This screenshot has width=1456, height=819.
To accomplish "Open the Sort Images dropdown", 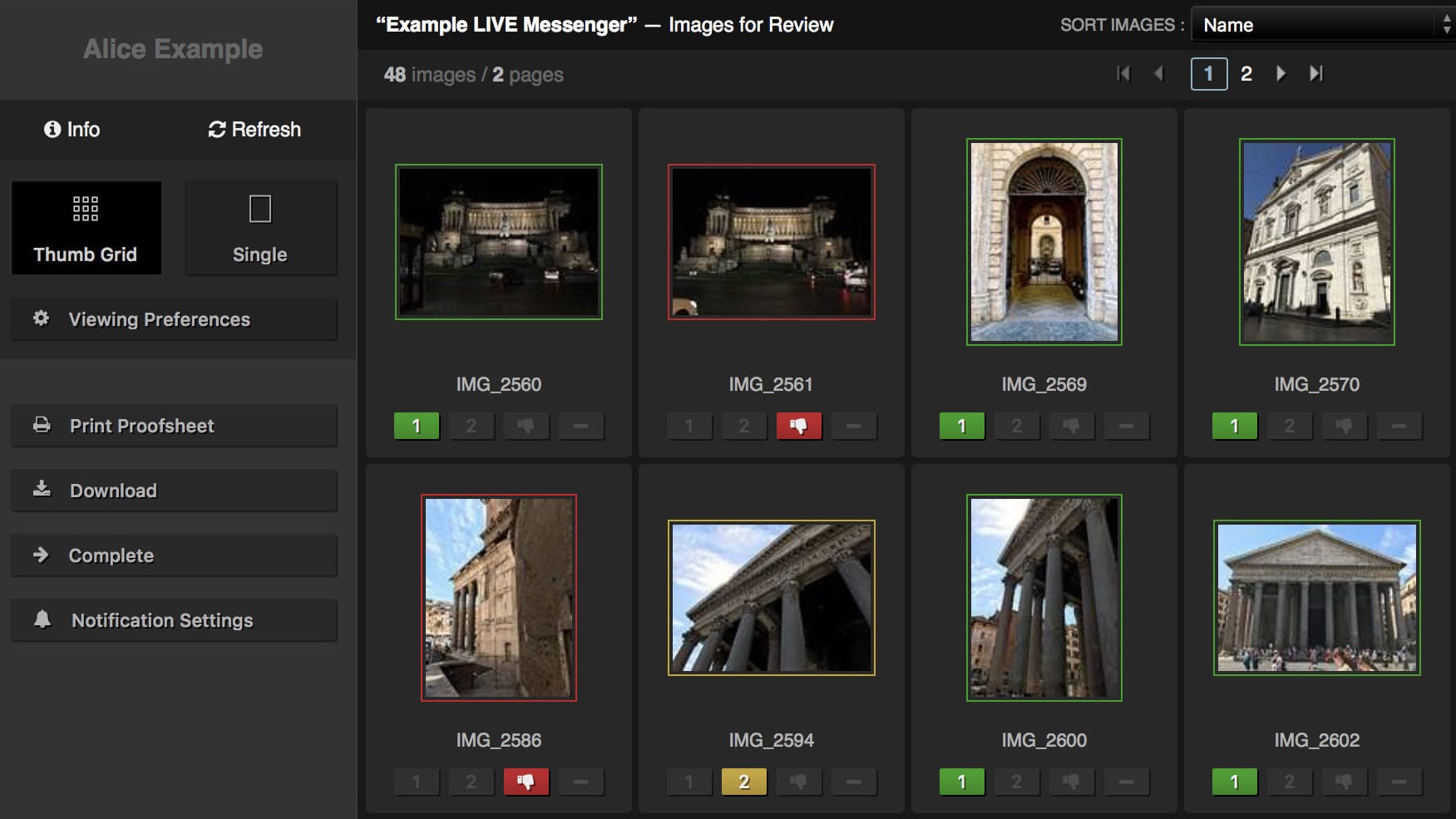I will [1322, 25].
